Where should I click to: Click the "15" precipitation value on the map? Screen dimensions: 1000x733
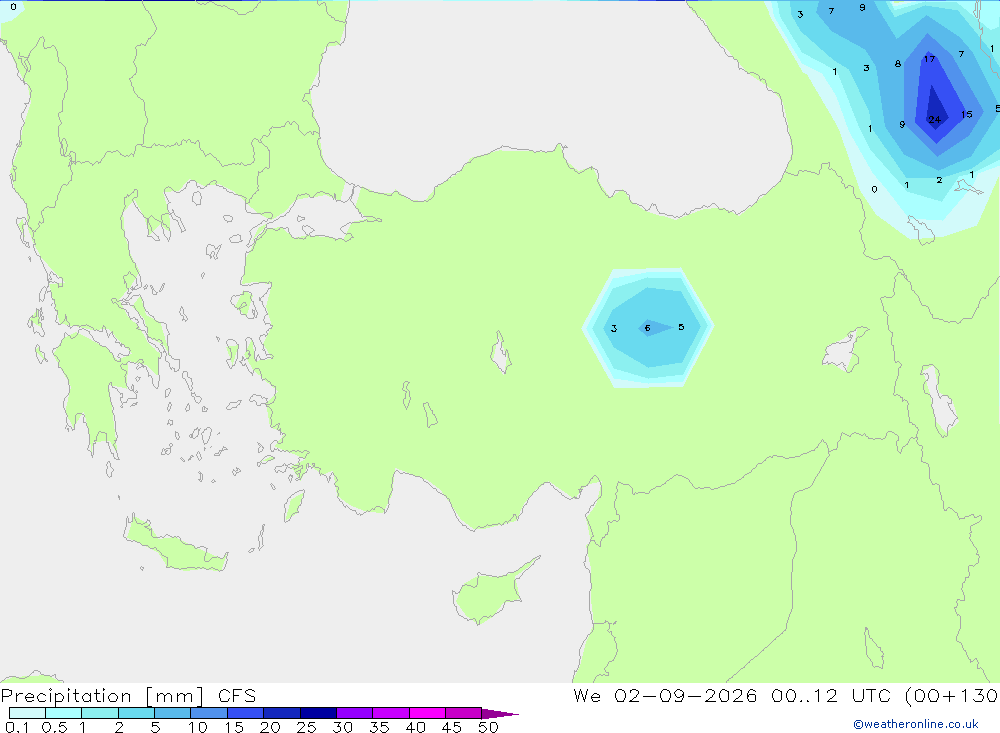pos(967,114)
